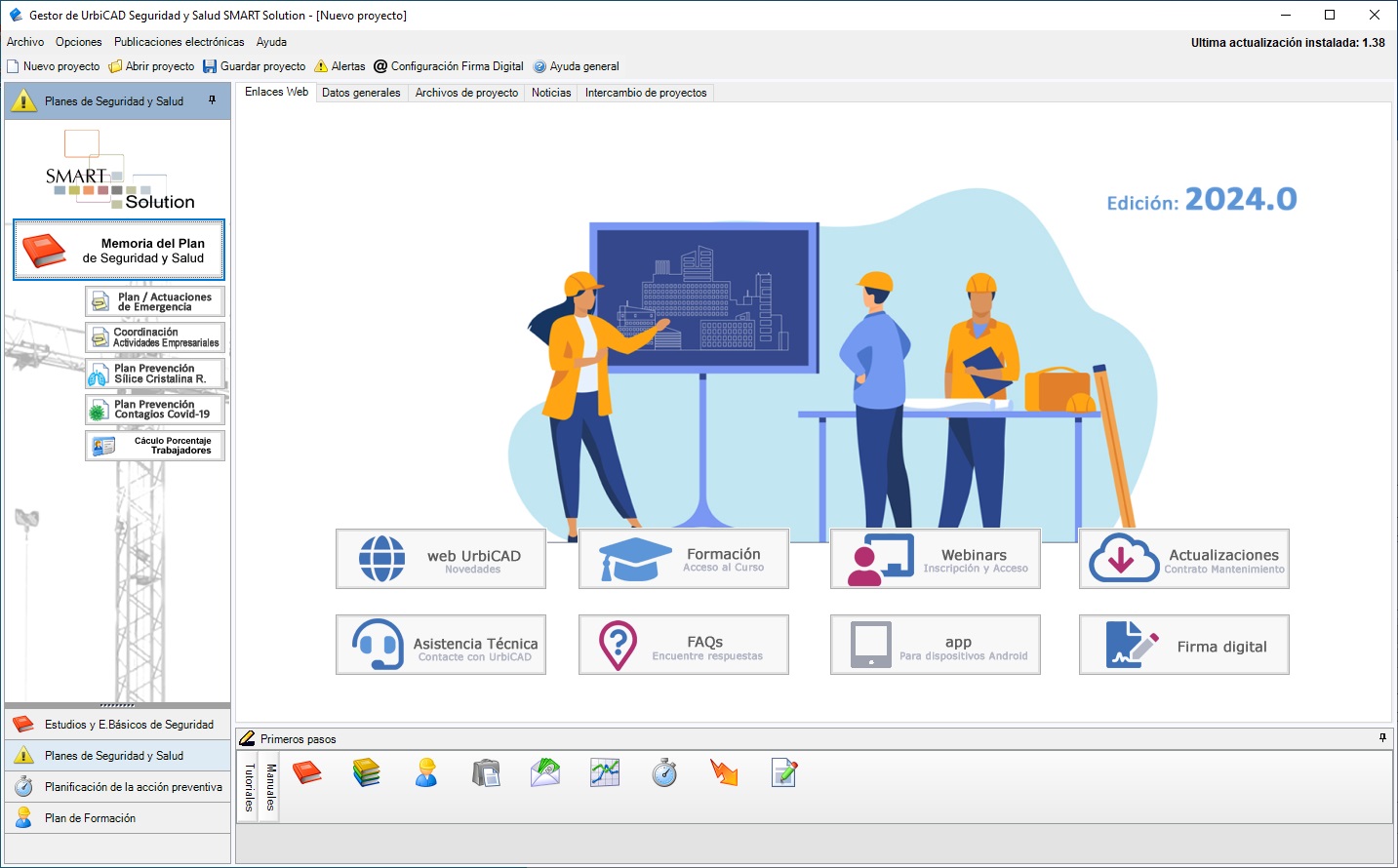Open Memoria del Plan de Seguridad y Salud
Screen dimensions: 1398x868
click(x=119, y=251)
